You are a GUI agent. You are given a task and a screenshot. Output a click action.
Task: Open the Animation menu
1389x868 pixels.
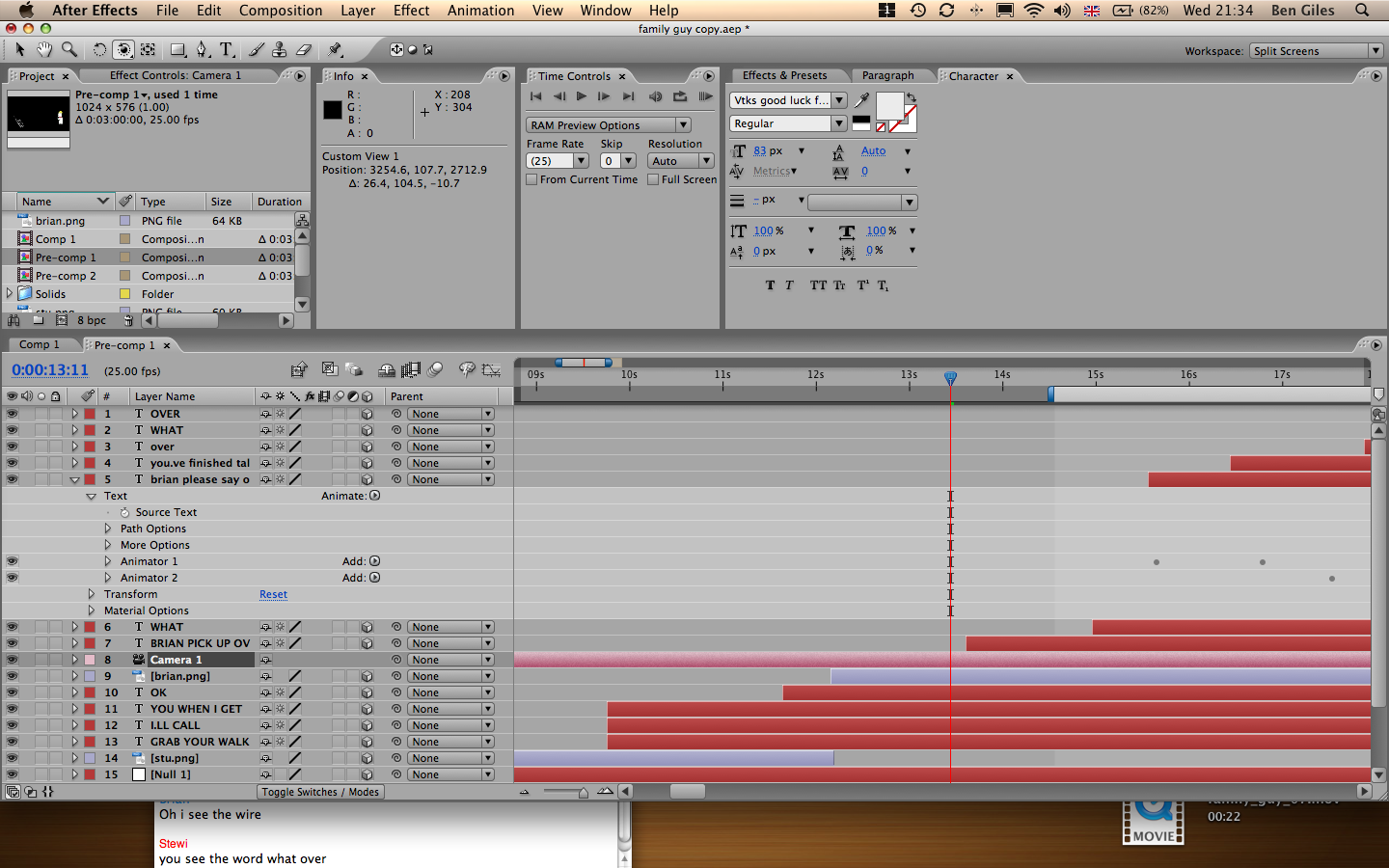(480, 10)
